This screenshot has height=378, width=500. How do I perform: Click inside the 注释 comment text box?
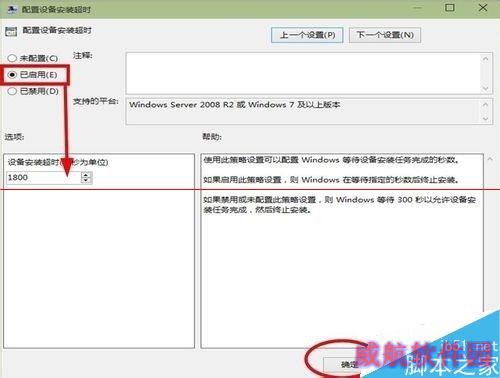tap(303, 73)
